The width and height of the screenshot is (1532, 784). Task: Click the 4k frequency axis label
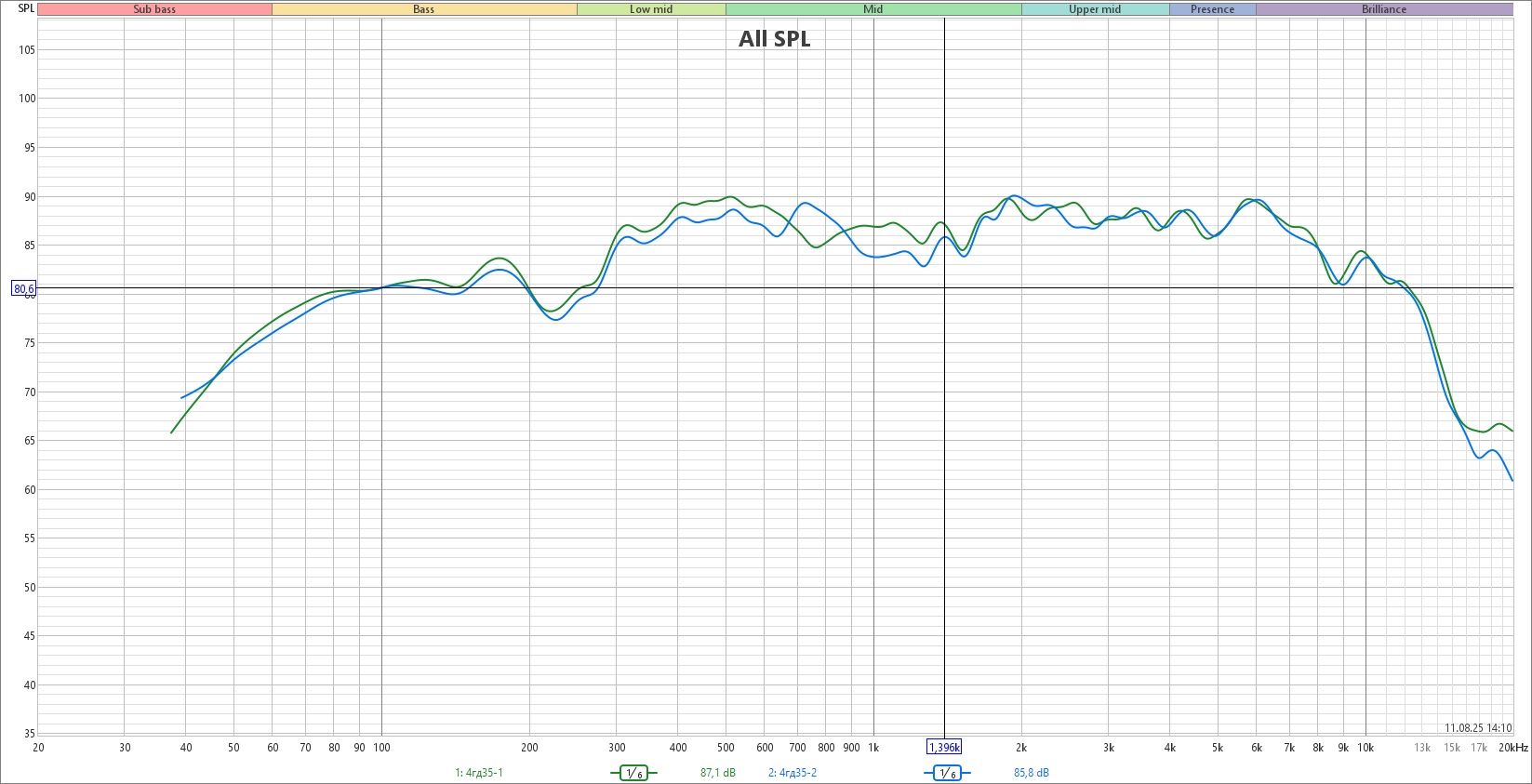[1169, 748]
